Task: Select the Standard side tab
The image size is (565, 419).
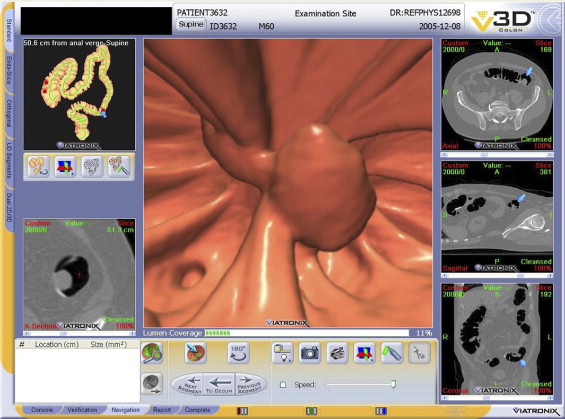Action: pyautogui.click(x=9, y=31)
